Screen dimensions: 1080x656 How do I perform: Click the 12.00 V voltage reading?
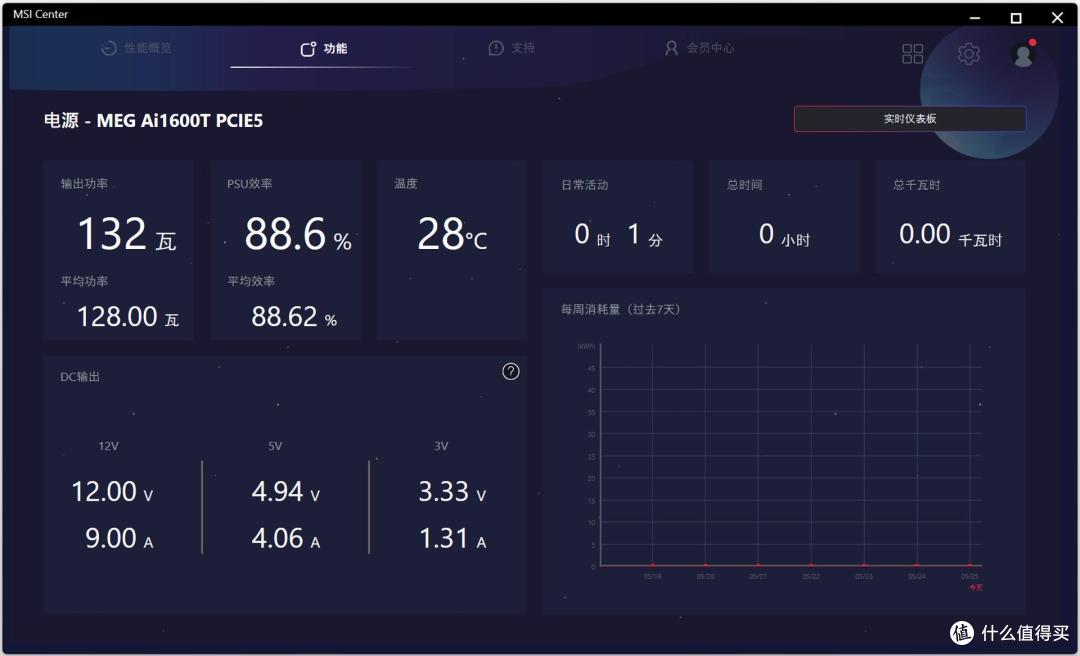point(112,492)
